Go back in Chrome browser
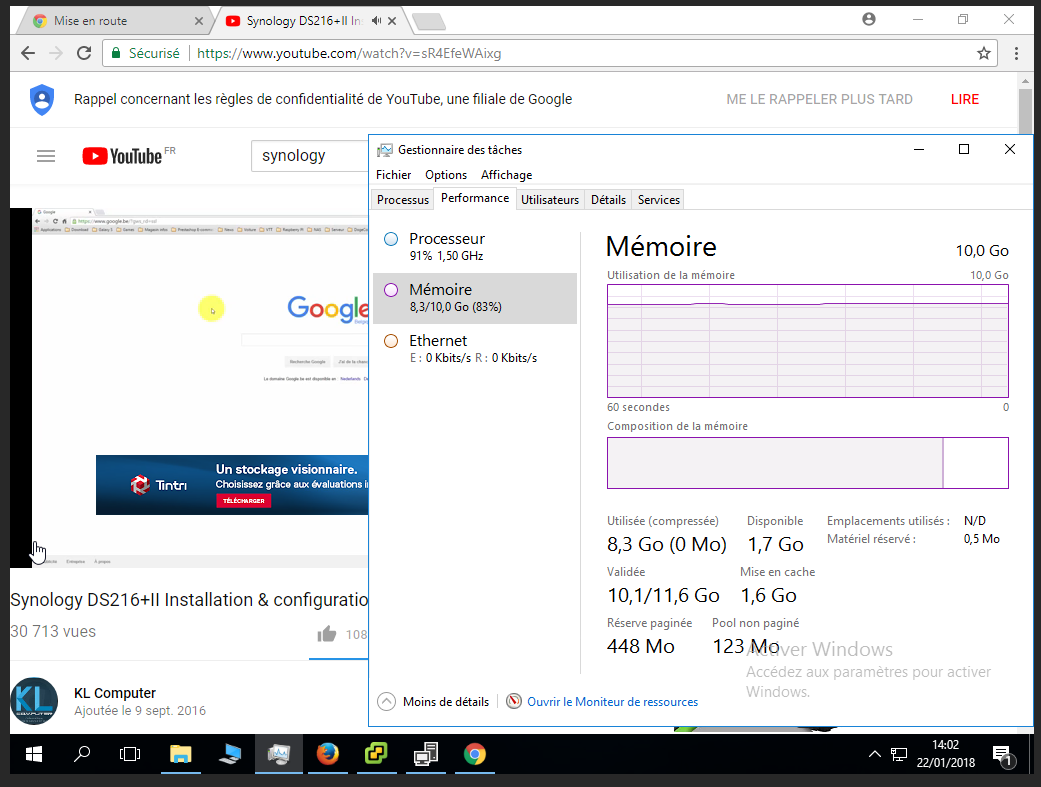Viewport: 1041px width, 787px height. click(x=28, y=53)
